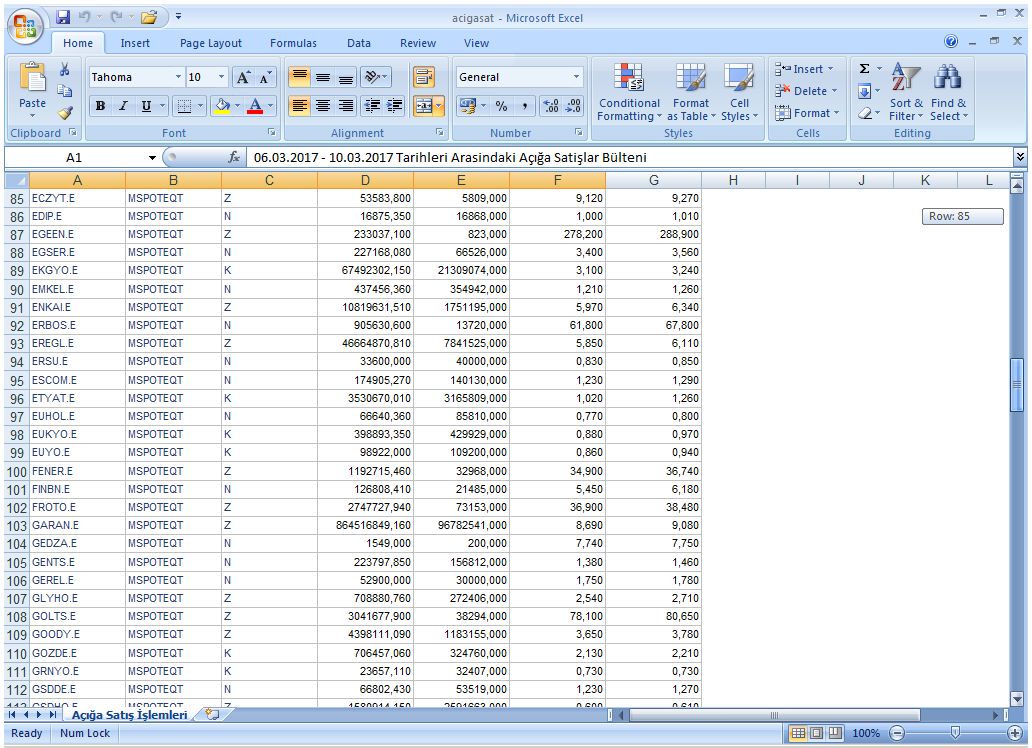Switch to Page Layout view button
Image resolution: width=1032 pixels, height=748 pixels.
coord(816,733)
